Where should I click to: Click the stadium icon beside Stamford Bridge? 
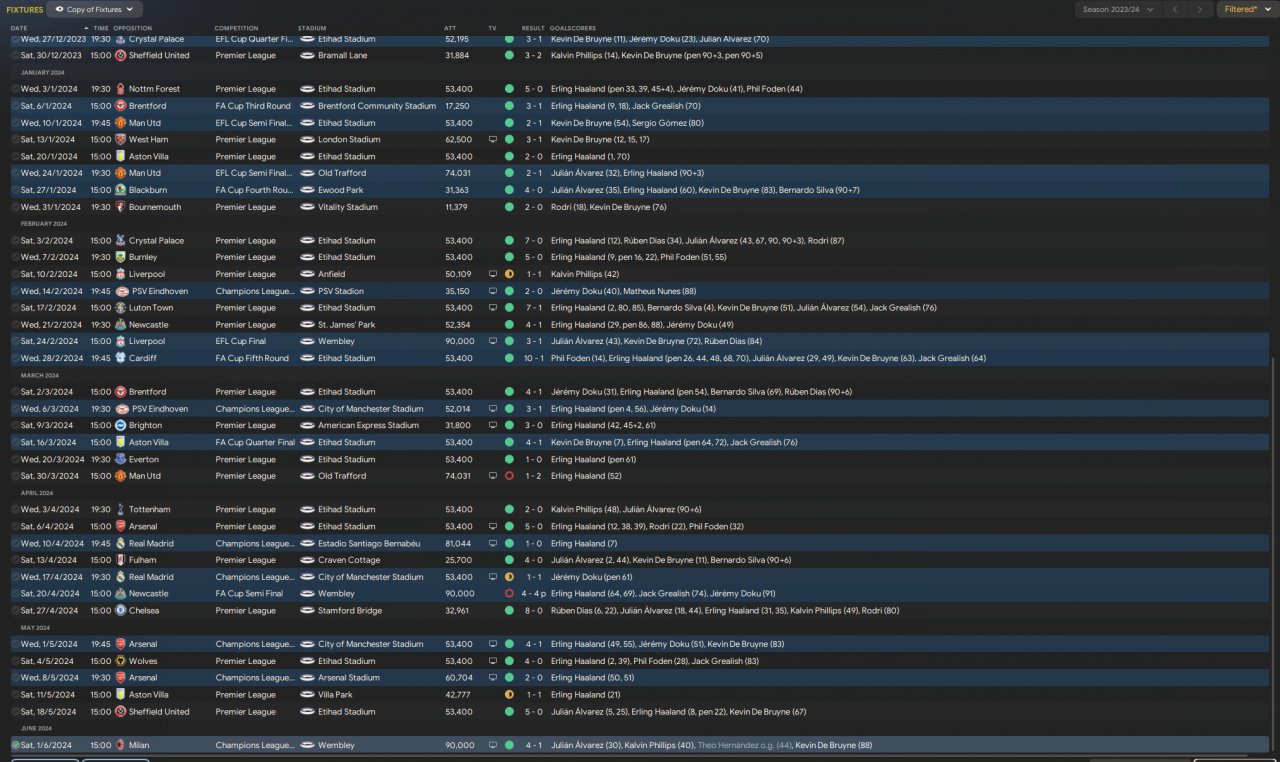[x=308, y=610]
